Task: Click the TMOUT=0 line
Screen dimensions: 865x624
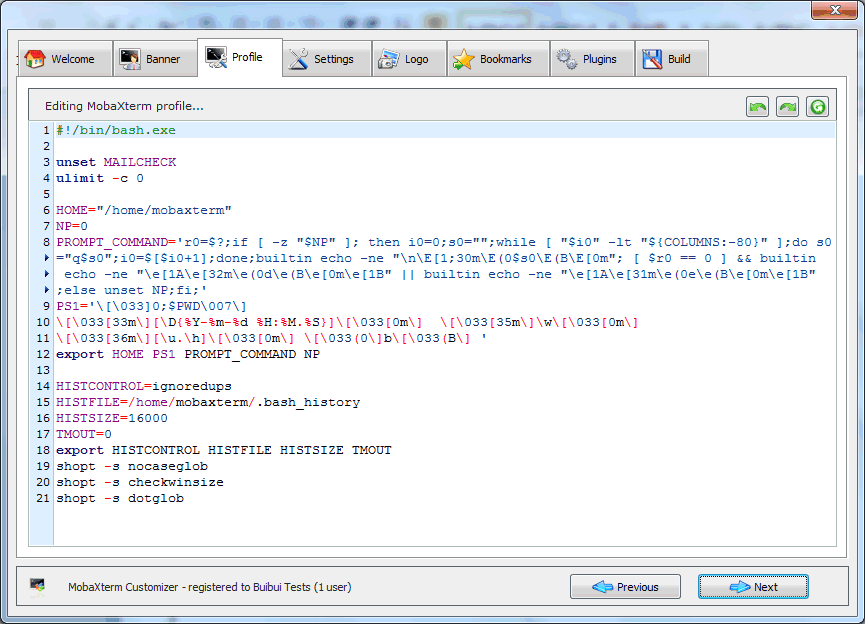Action: pyautogui.click(x=84, y=434)
